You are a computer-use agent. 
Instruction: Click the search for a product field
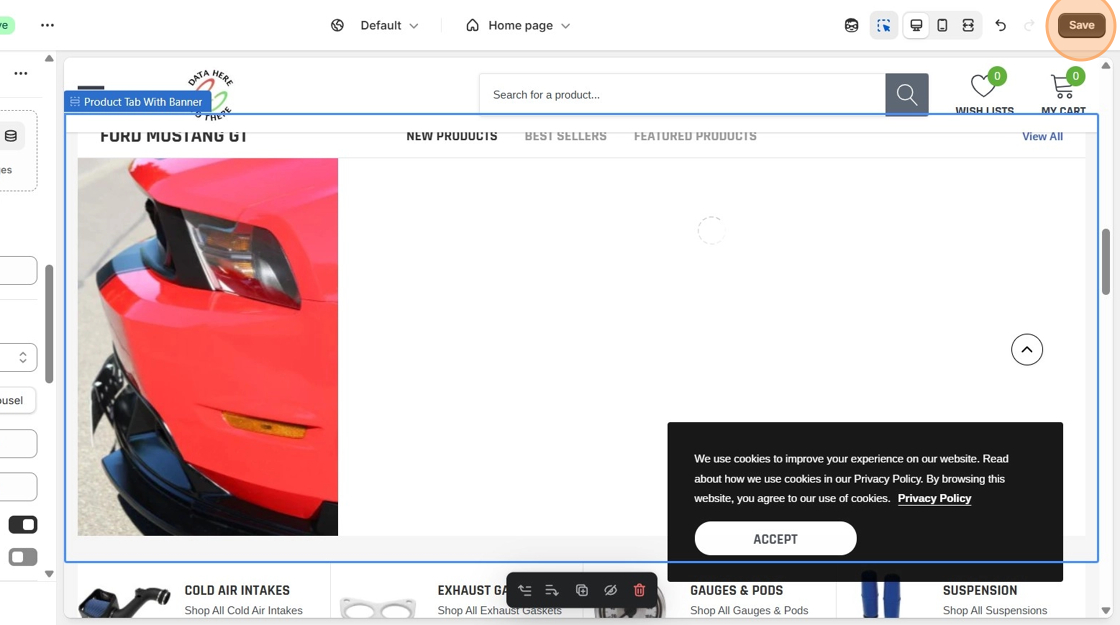tap(682, 94)
